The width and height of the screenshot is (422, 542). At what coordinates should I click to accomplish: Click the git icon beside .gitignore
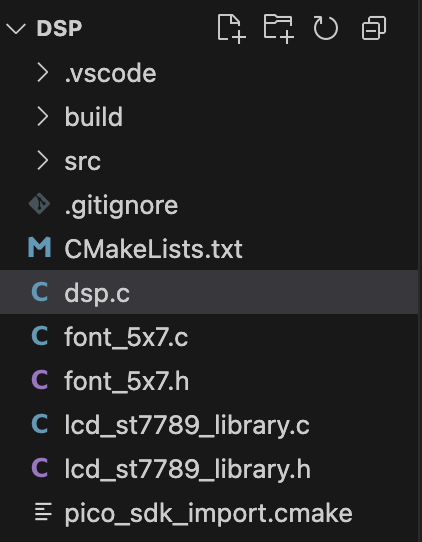(x=39, y=204)
